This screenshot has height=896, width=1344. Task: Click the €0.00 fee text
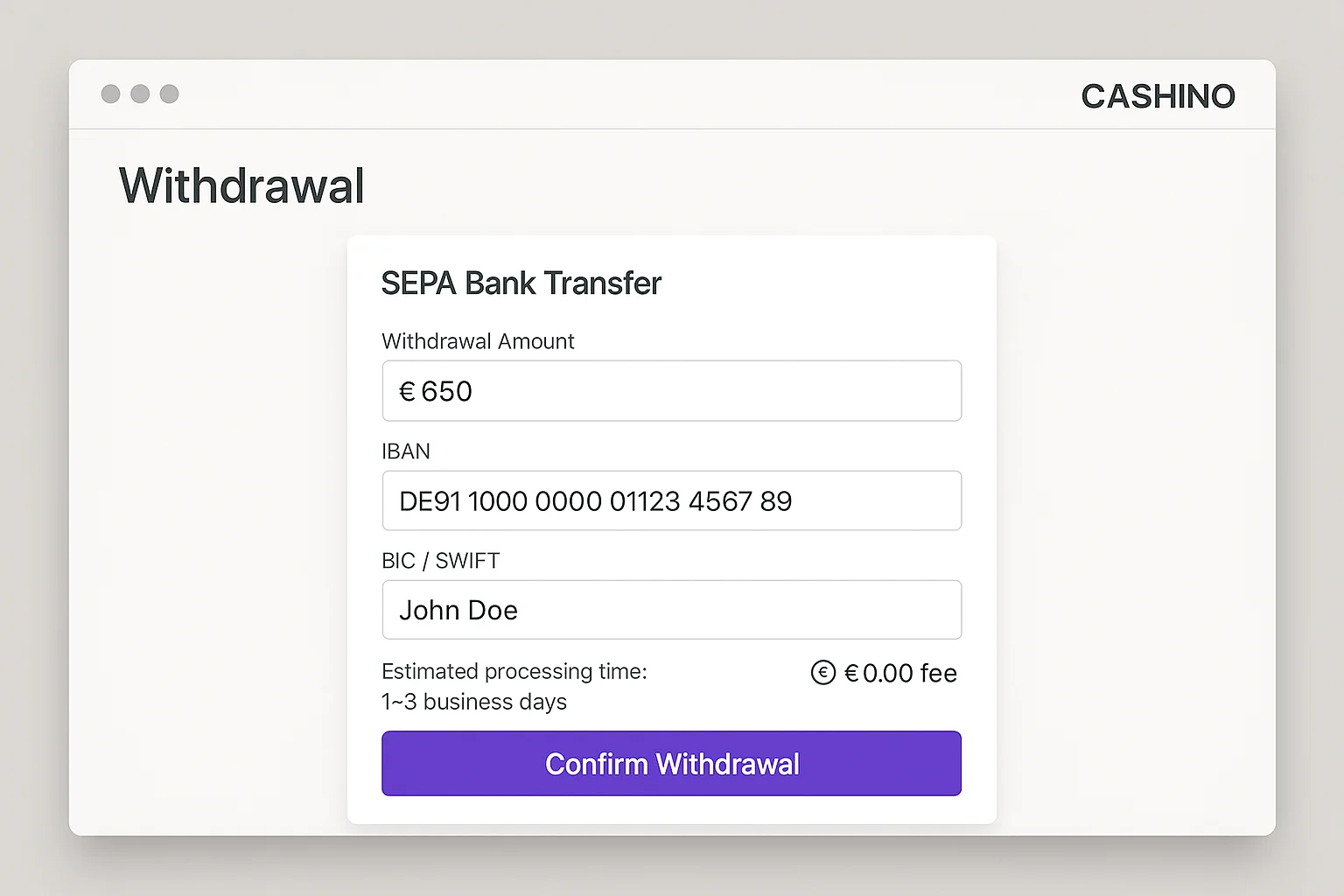900,673
